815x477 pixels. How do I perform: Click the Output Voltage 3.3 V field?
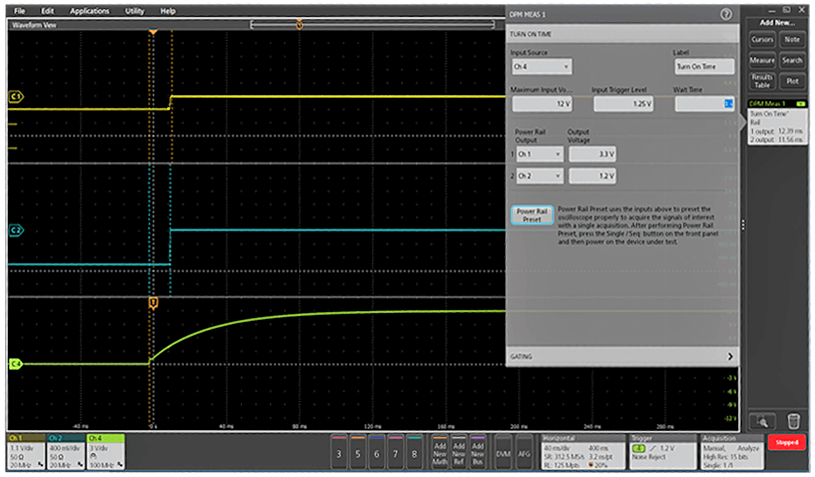[x=593, y=154]
